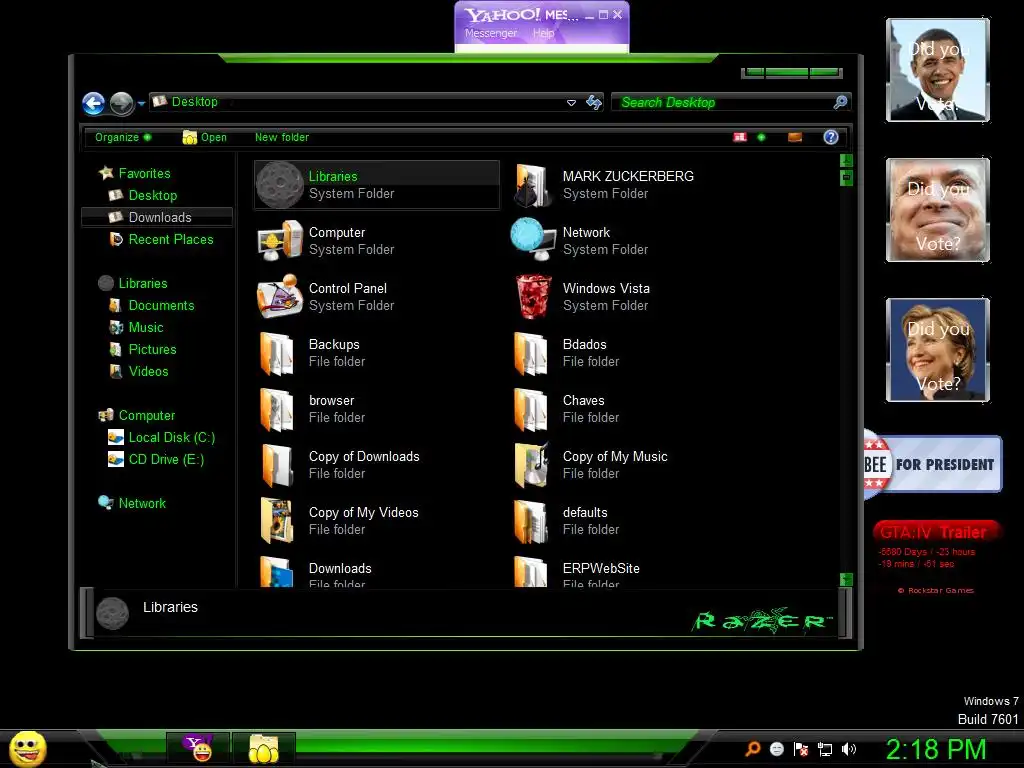Select the Control Panel icon
This screenshot has height=768, width=1024.
point(280,296)
